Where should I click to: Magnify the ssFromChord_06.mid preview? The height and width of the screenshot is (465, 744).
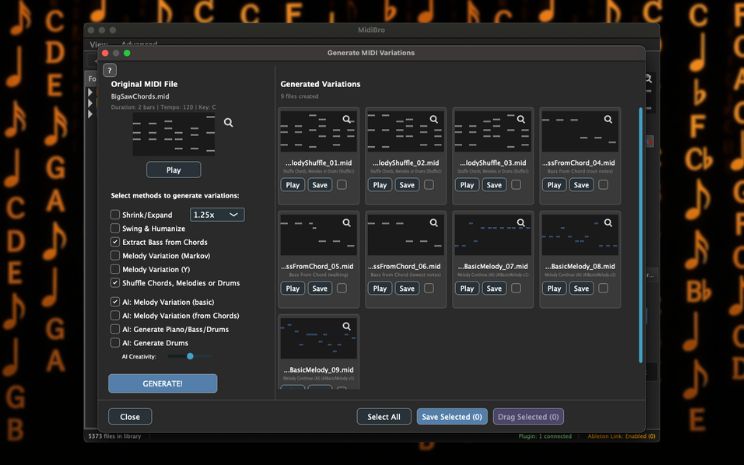[x=434, y=223]
